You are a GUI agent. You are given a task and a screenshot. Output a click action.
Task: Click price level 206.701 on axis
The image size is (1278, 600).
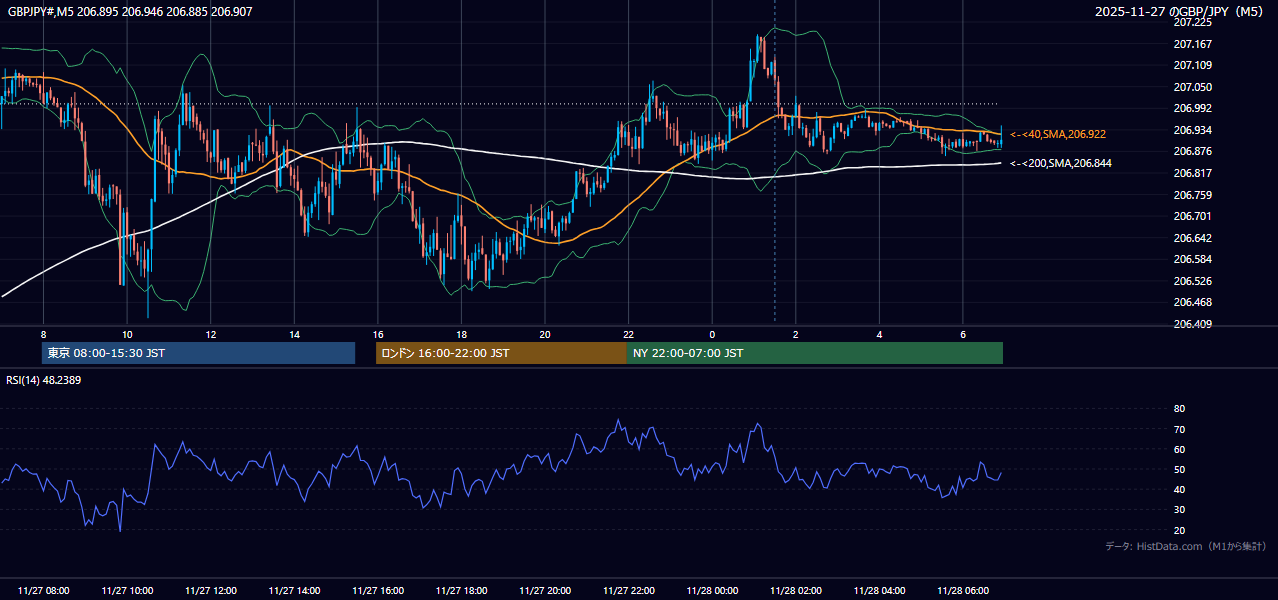1192,216
